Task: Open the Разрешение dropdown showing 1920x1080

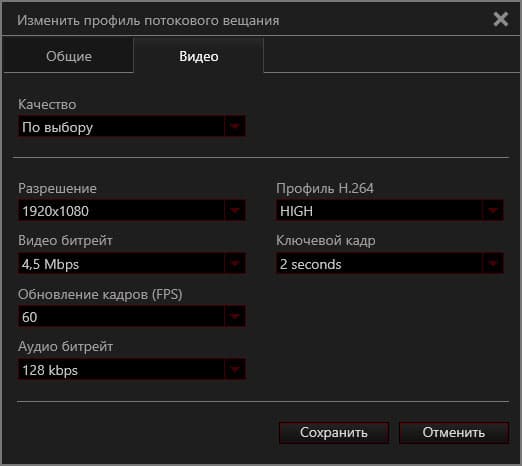Action: tap(132, 210)
